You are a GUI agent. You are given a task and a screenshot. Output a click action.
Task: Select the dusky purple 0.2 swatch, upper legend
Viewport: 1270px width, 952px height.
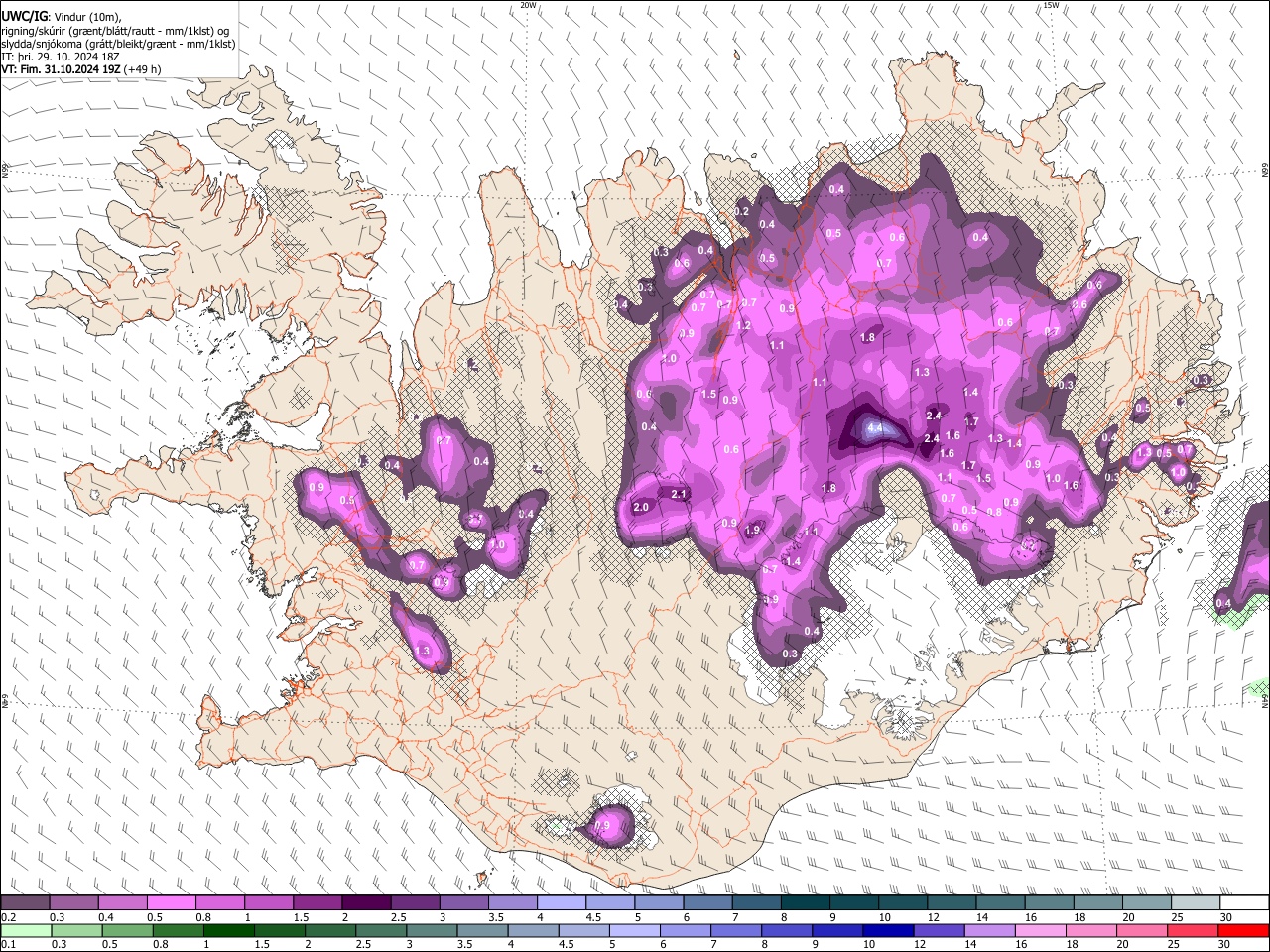pyautogui.click(x=25, y=903)
